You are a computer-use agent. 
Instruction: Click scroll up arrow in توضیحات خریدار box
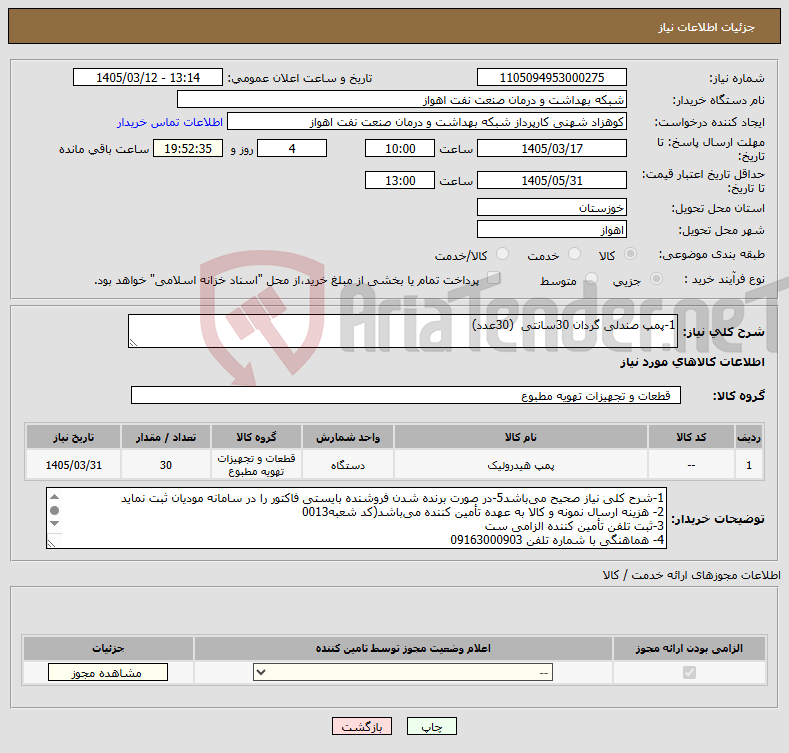tap(55, 497)
